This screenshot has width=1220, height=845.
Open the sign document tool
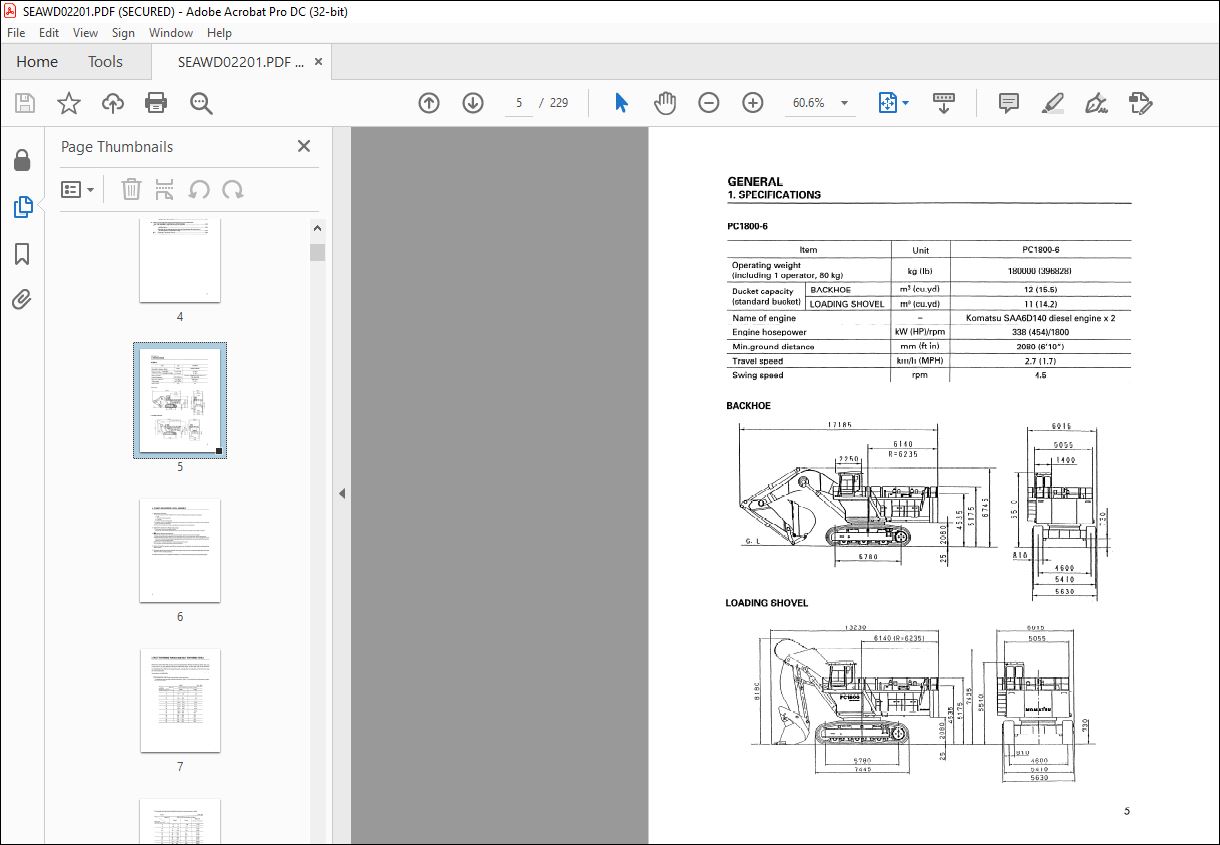(x=1096, y=103)
